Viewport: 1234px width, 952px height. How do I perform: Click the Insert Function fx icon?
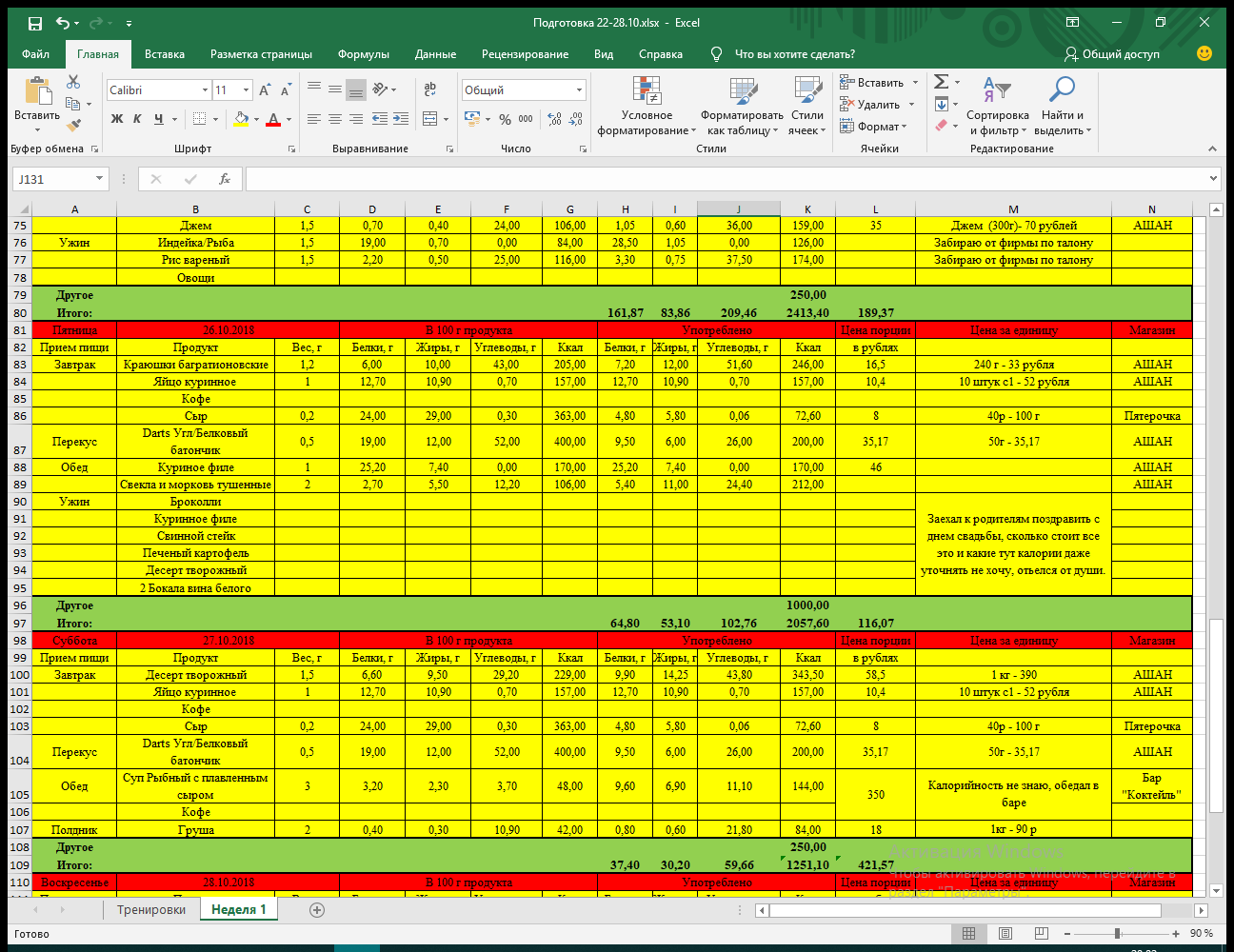click(225, 179)
